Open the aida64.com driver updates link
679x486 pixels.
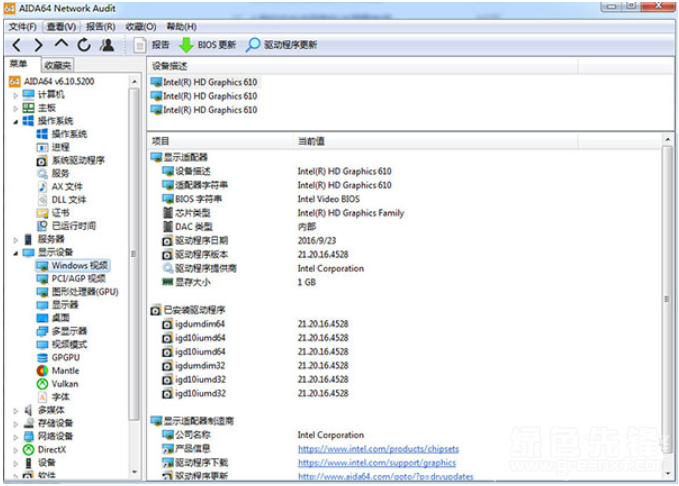pos(385,476)
